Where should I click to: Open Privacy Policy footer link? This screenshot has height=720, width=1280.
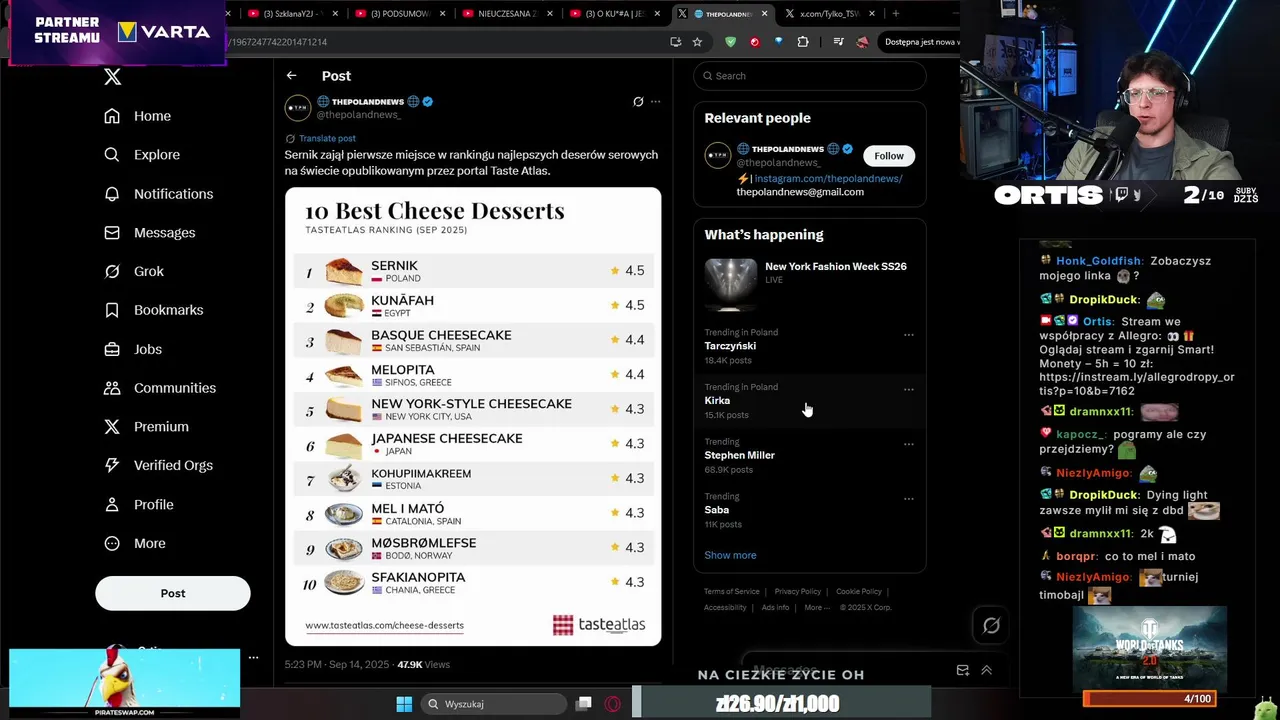point(798,592)
